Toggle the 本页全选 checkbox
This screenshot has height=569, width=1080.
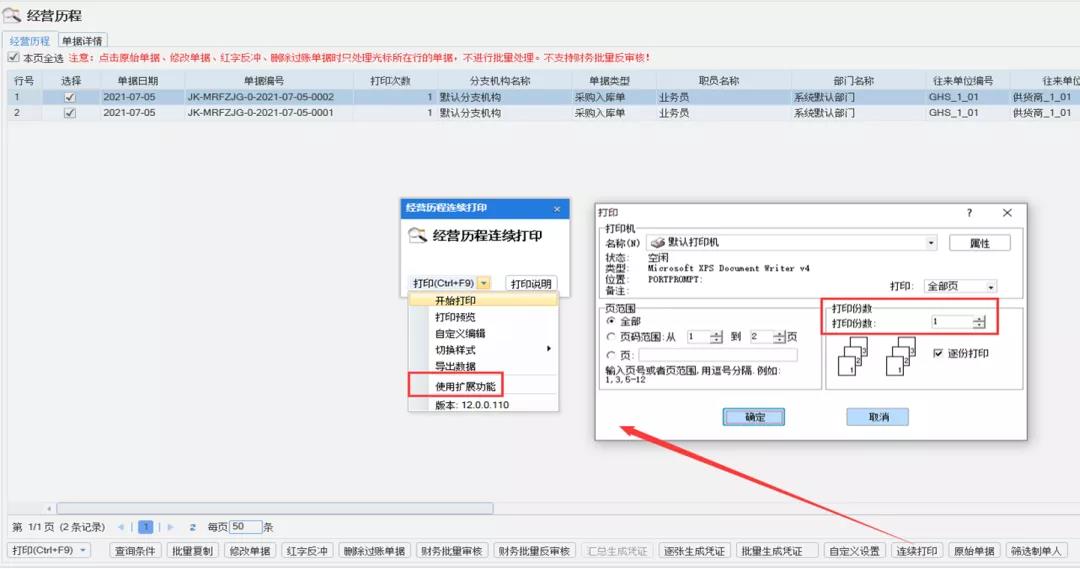13,58
